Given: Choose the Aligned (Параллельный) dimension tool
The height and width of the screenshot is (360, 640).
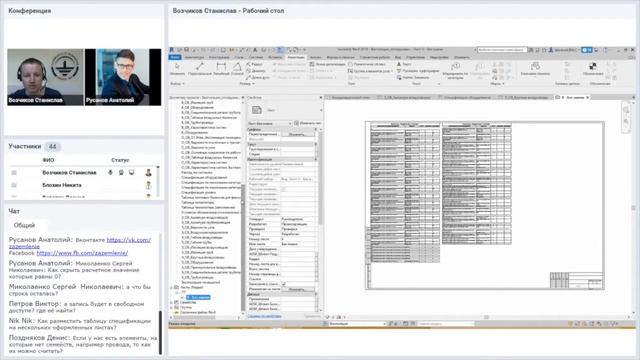Looking at the screenshot, I should pyautogui.click(x=199, y=69).
